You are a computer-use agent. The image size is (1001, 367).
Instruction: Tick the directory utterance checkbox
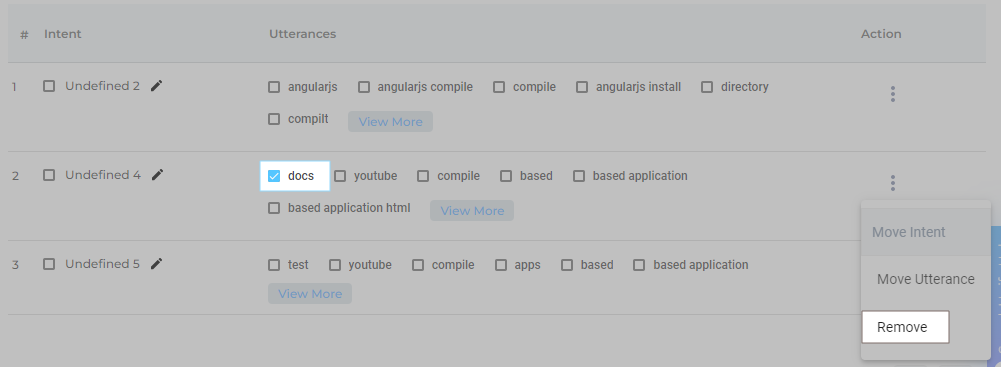707,87
